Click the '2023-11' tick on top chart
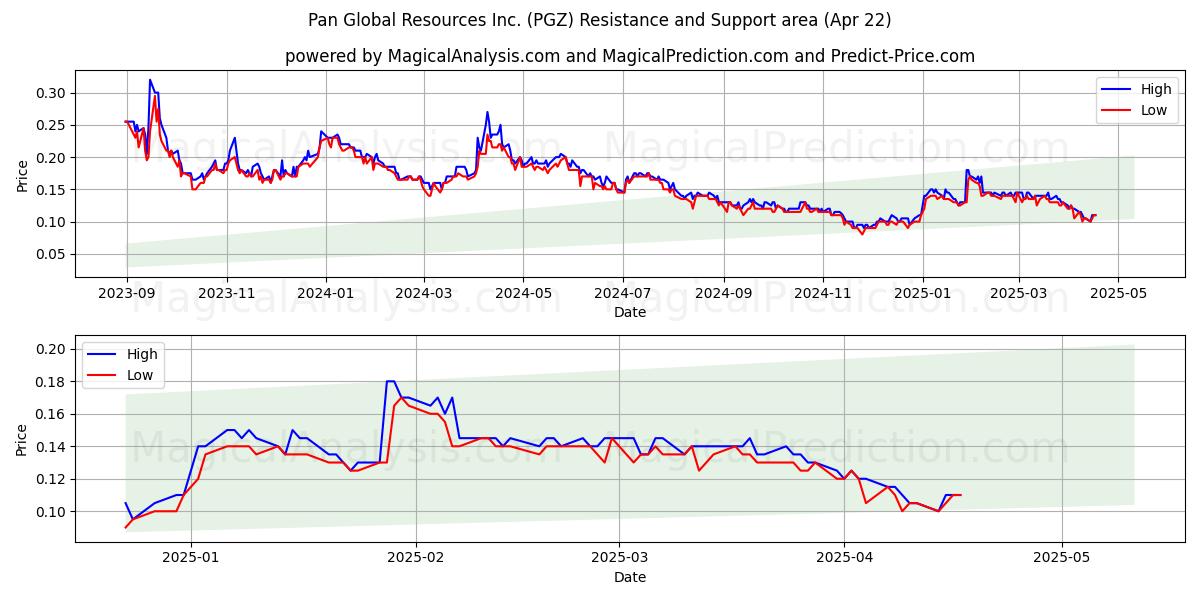1200x600 pixels. tap(227, 292)
